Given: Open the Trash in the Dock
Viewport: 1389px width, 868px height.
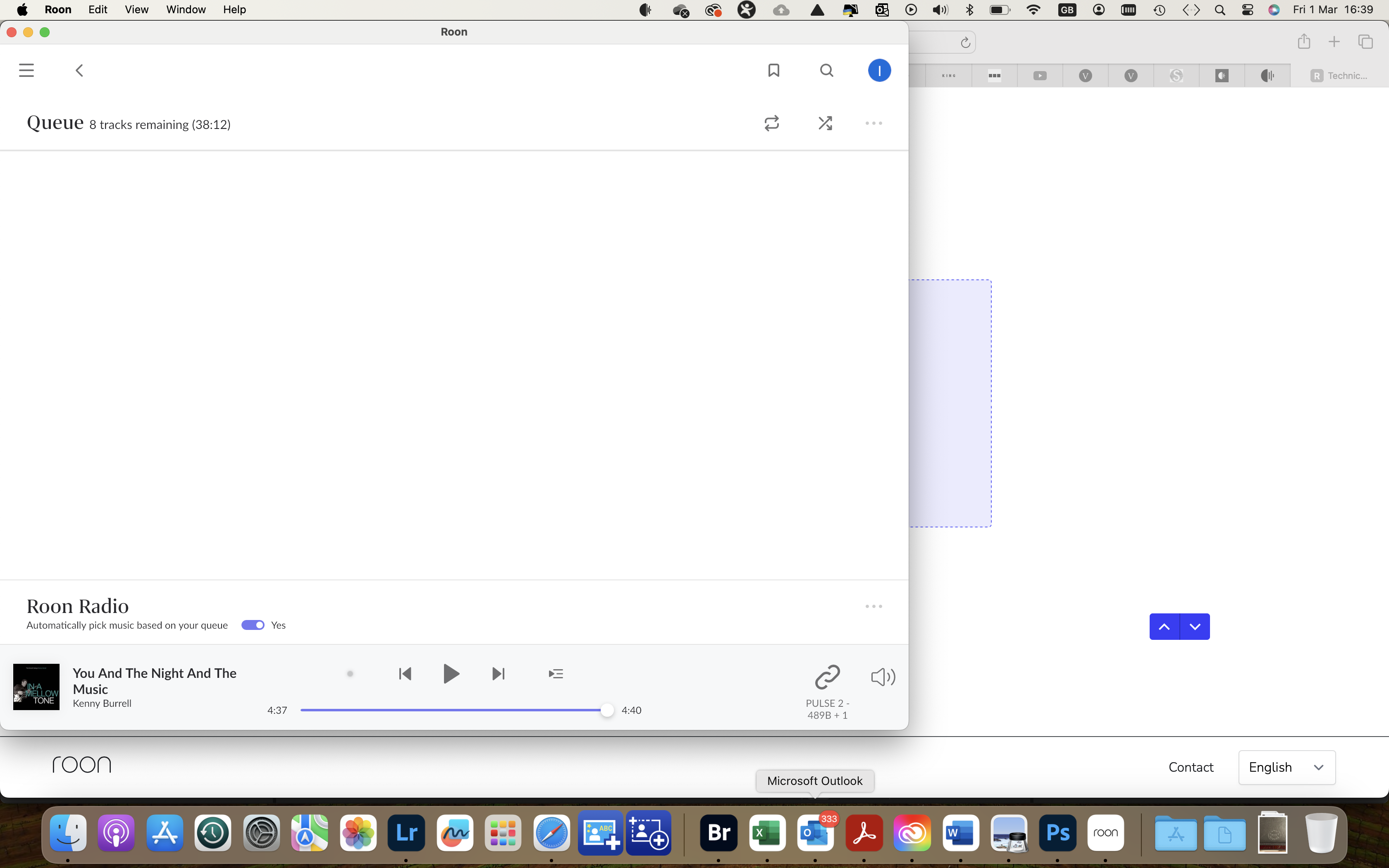Looking at the screenshot, I should pos(1321,833).
